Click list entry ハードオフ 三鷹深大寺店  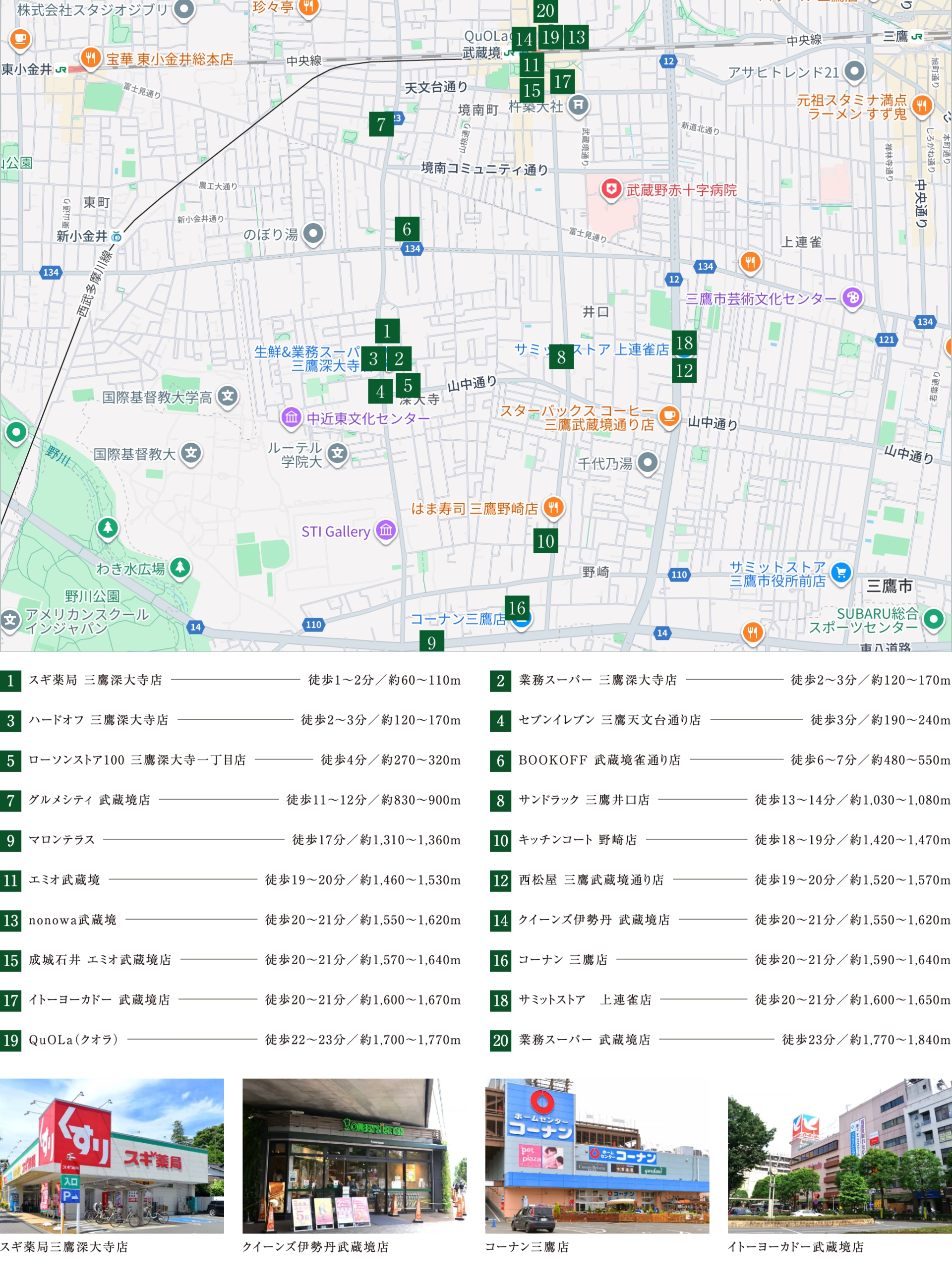tap(231, 720)
